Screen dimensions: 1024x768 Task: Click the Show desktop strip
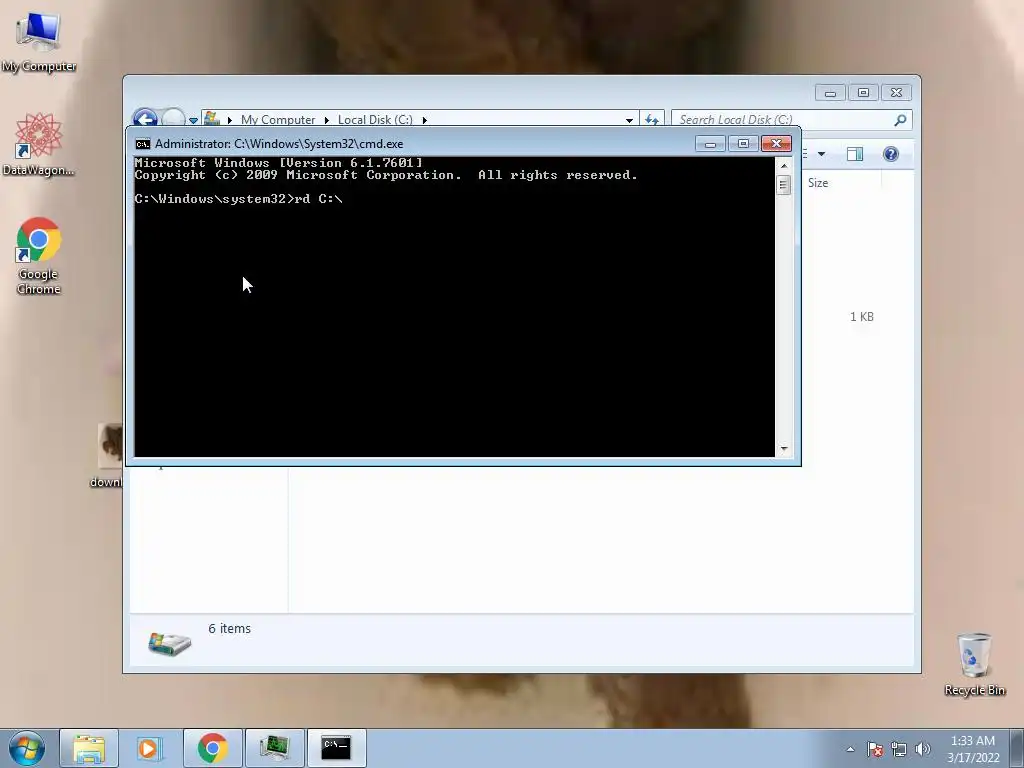click(x=1017, y=748)
